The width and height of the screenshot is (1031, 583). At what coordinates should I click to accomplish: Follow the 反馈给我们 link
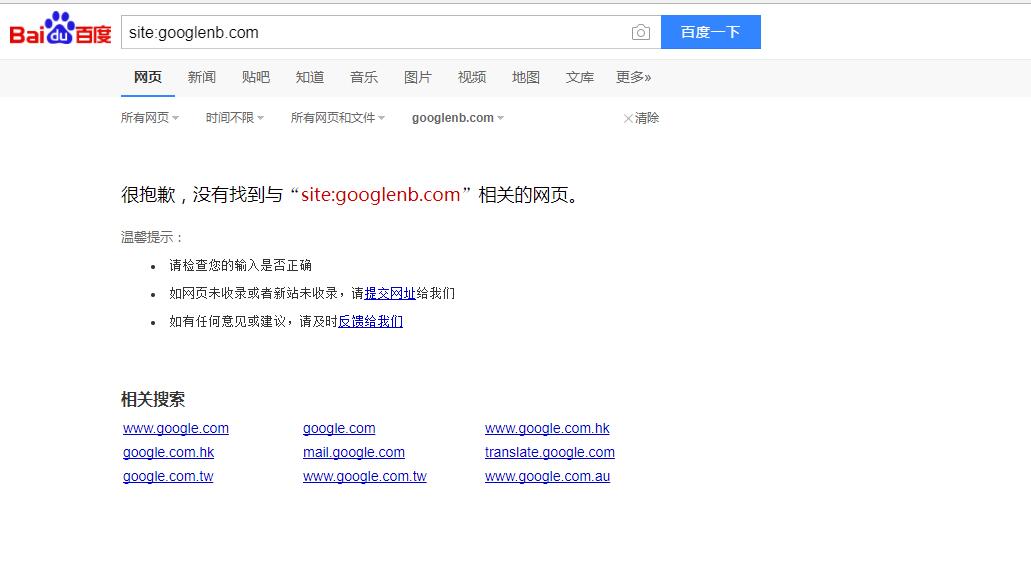370,321
